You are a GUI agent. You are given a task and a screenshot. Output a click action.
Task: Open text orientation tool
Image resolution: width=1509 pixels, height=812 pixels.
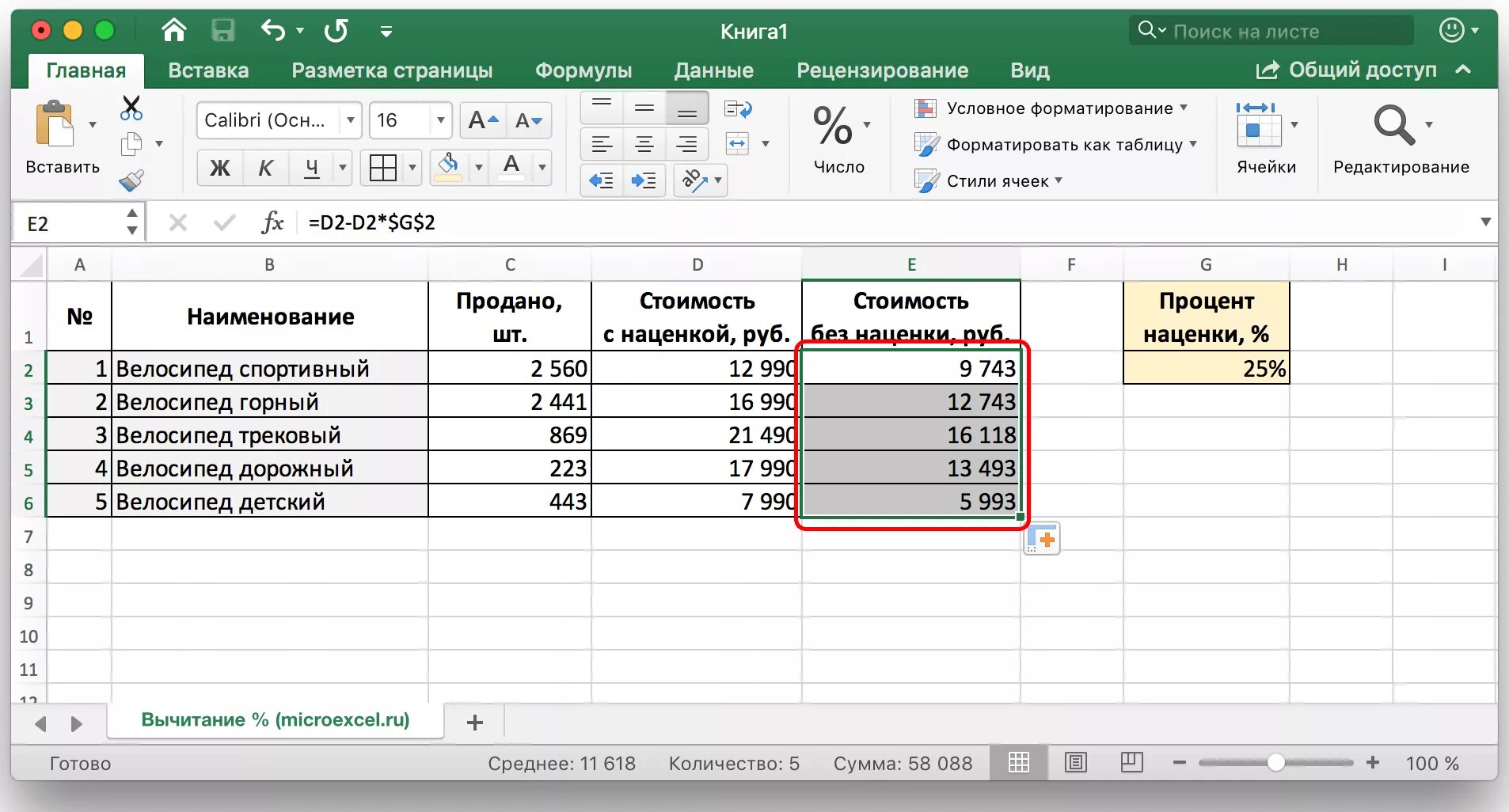(694, 180)
